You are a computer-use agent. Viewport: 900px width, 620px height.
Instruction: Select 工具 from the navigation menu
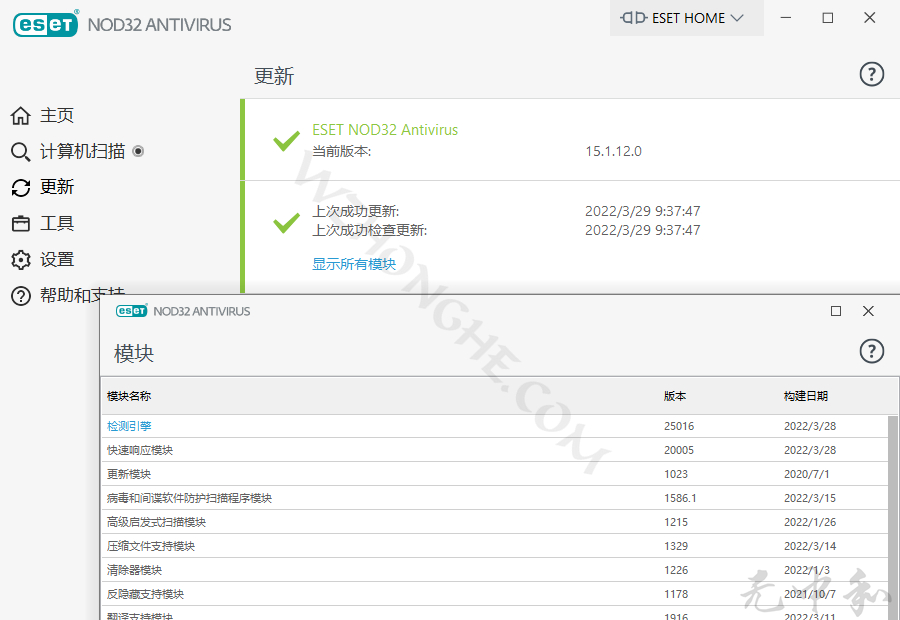click(58, 223)
